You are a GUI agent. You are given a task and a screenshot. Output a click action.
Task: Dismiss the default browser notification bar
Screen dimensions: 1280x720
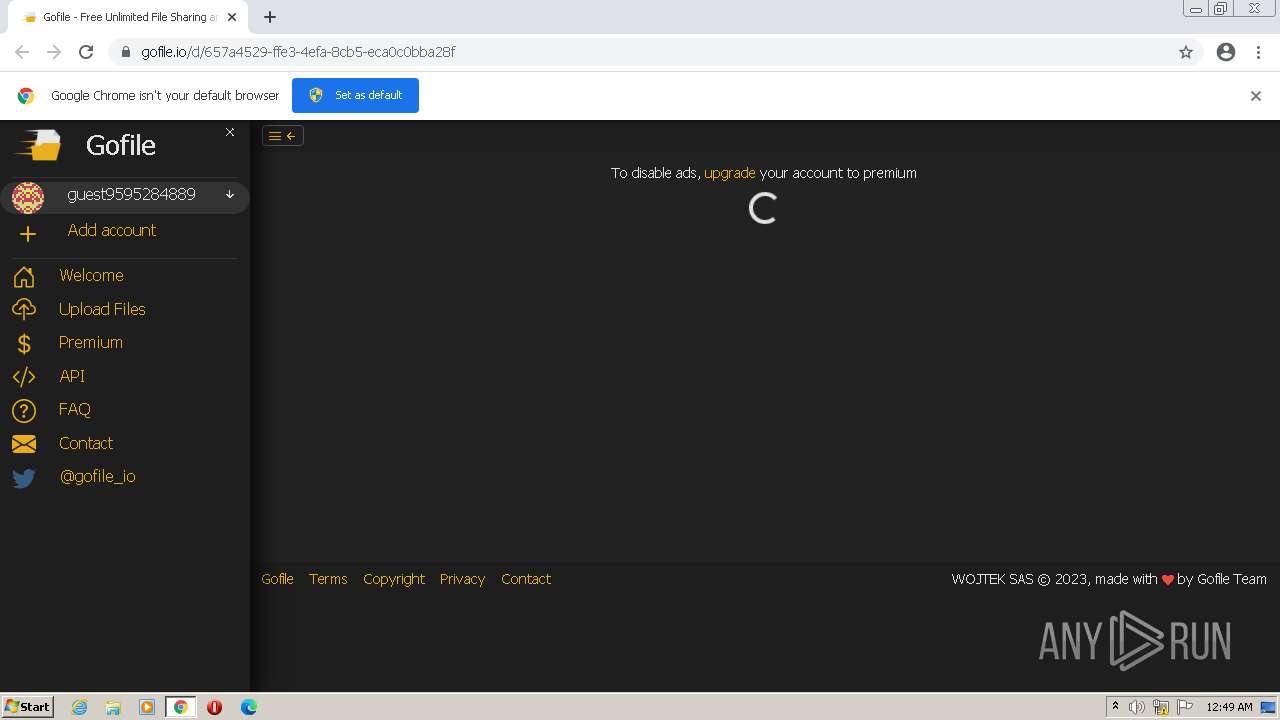click(1256, 96)
